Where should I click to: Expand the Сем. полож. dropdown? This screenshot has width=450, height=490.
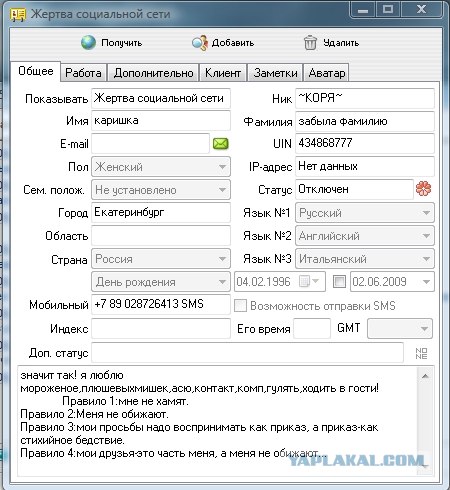click(161, 190)
